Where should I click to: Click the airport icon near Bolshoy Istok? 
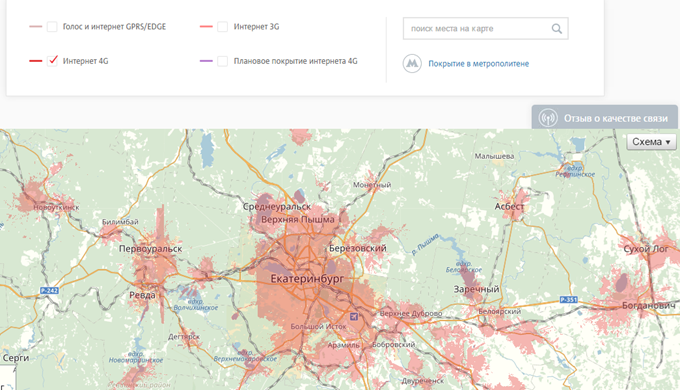point(354,317)
